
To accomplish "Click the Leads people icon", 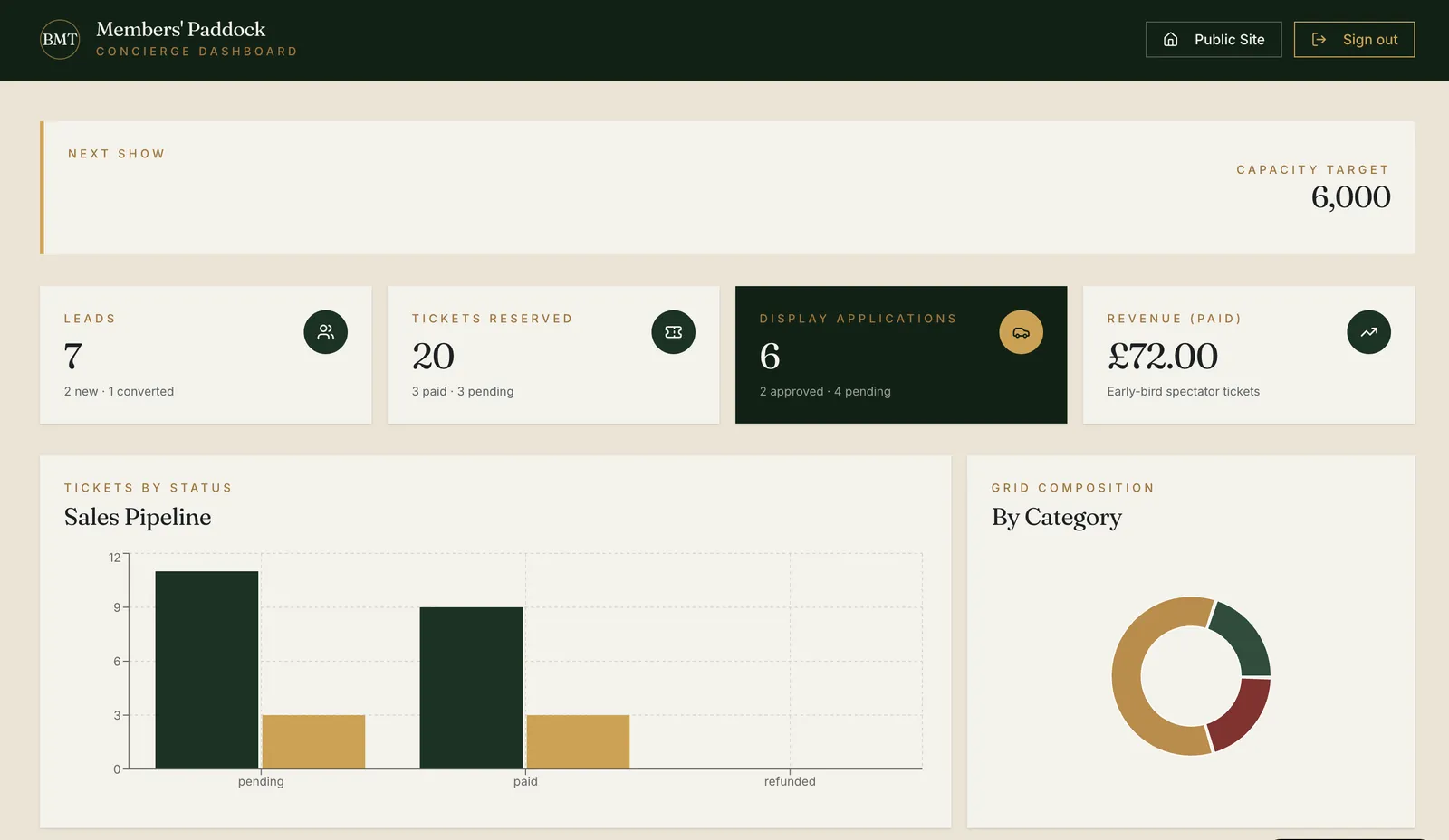I will click(326, 332).
